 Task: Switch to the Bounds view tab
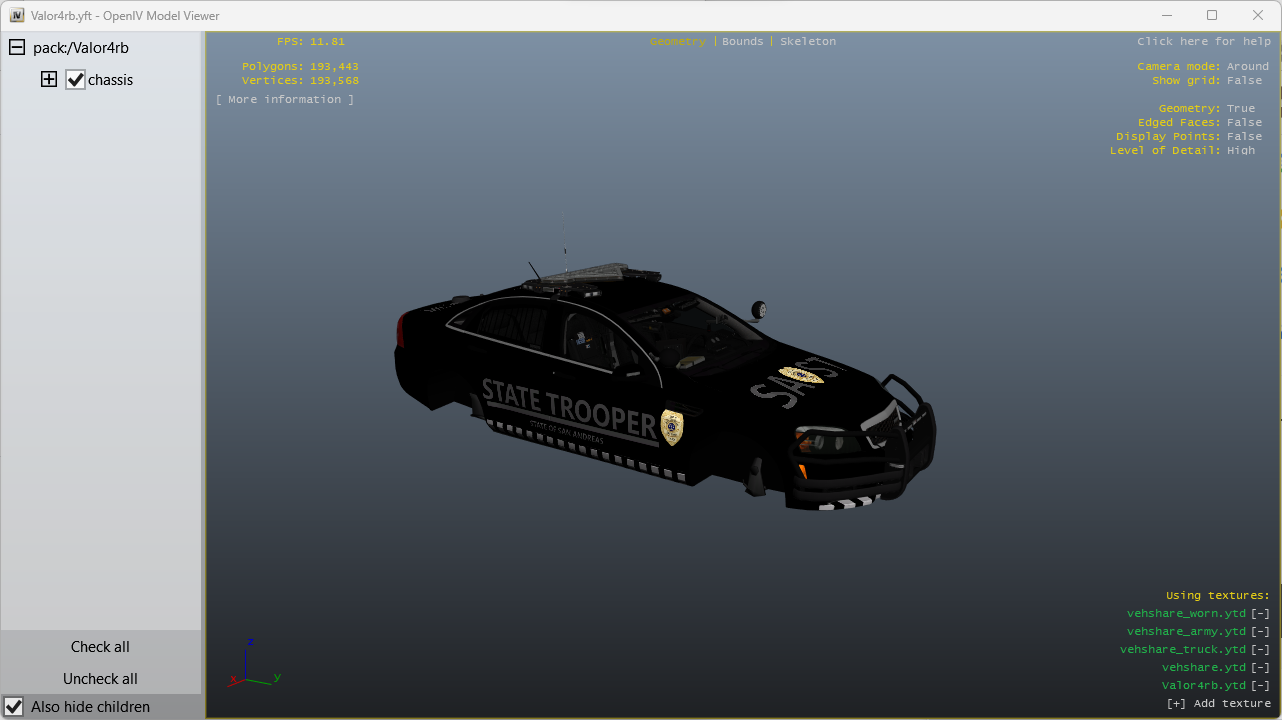[x=742, y=42]
